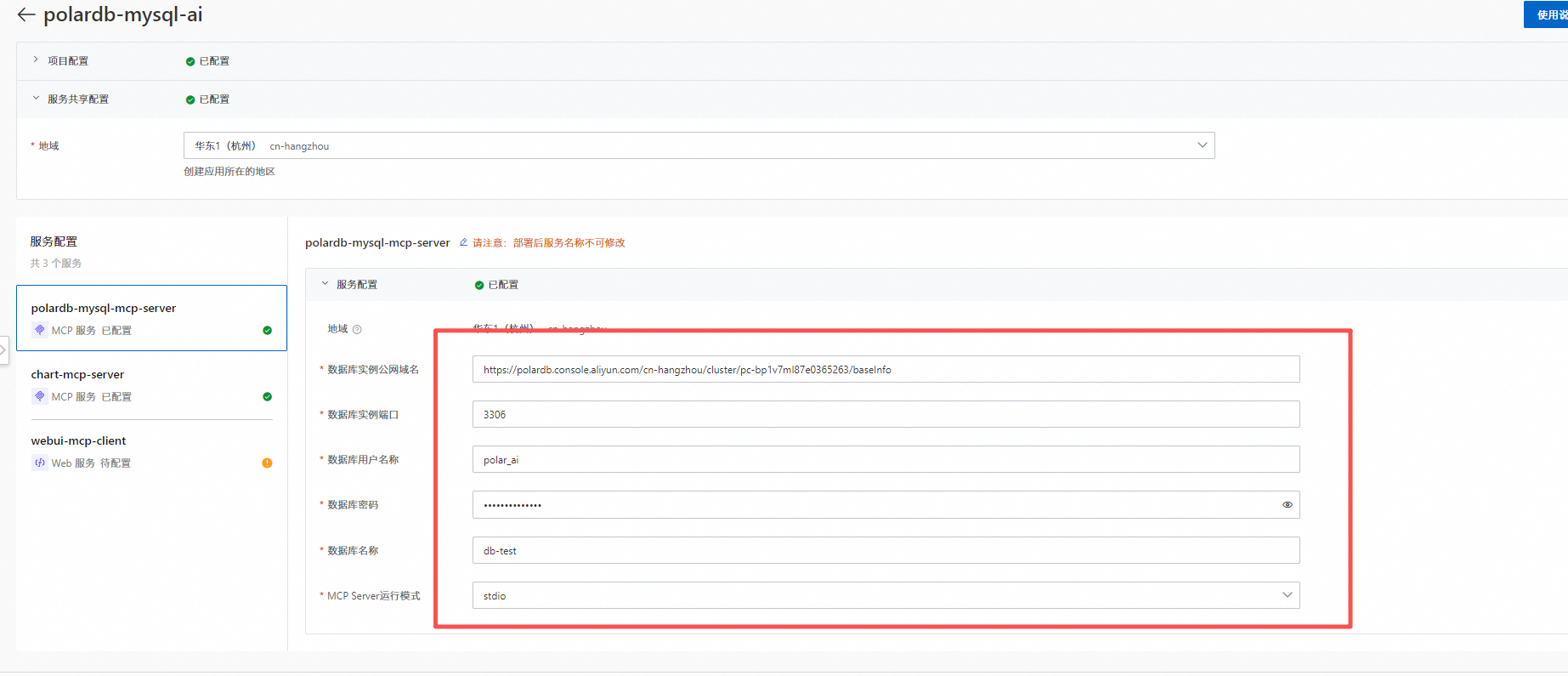The height and width of the screenshot is (676, 1568).
Task: Click the polardb-mysql-mcp-server heading above the form
Action: pos(377,242)
